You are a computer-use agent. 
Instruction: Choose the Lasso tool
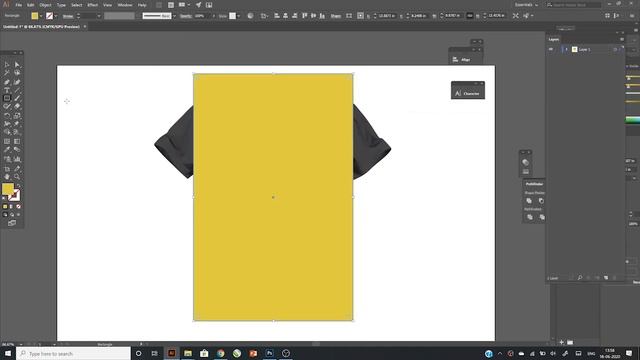pyautogui.click(x=17, y=73)
